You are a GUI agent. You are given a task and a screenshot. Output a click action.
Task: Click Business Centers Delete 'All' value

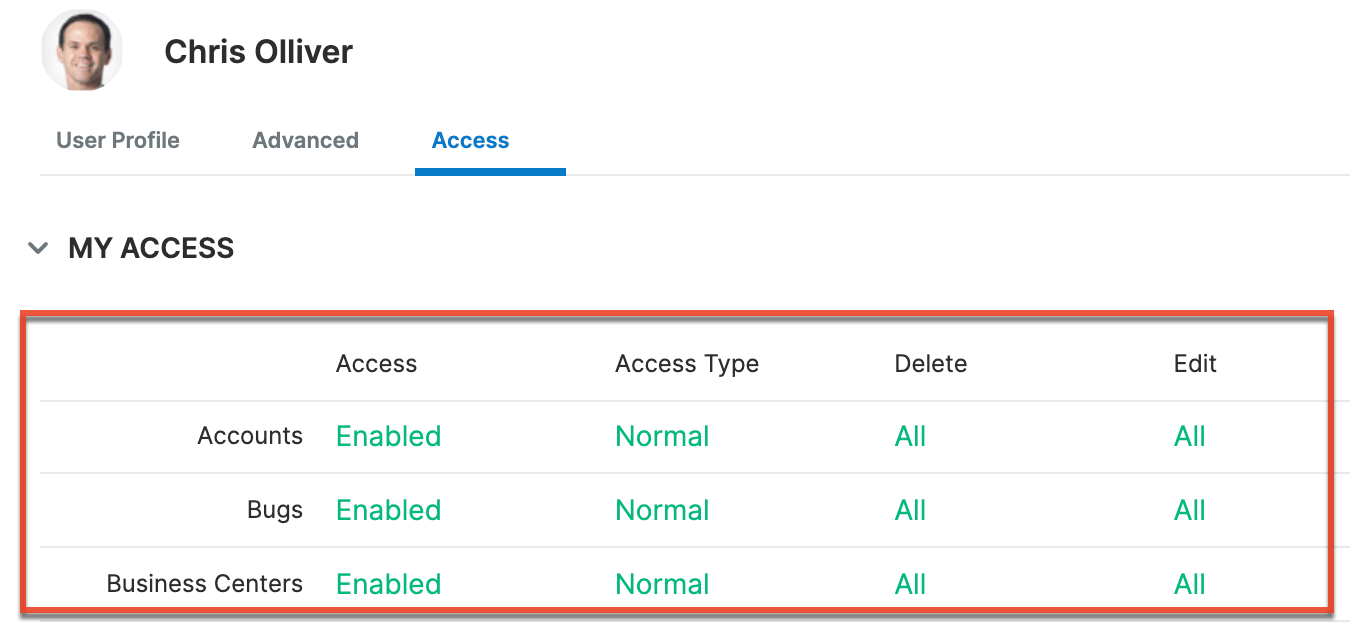point(910,584)
